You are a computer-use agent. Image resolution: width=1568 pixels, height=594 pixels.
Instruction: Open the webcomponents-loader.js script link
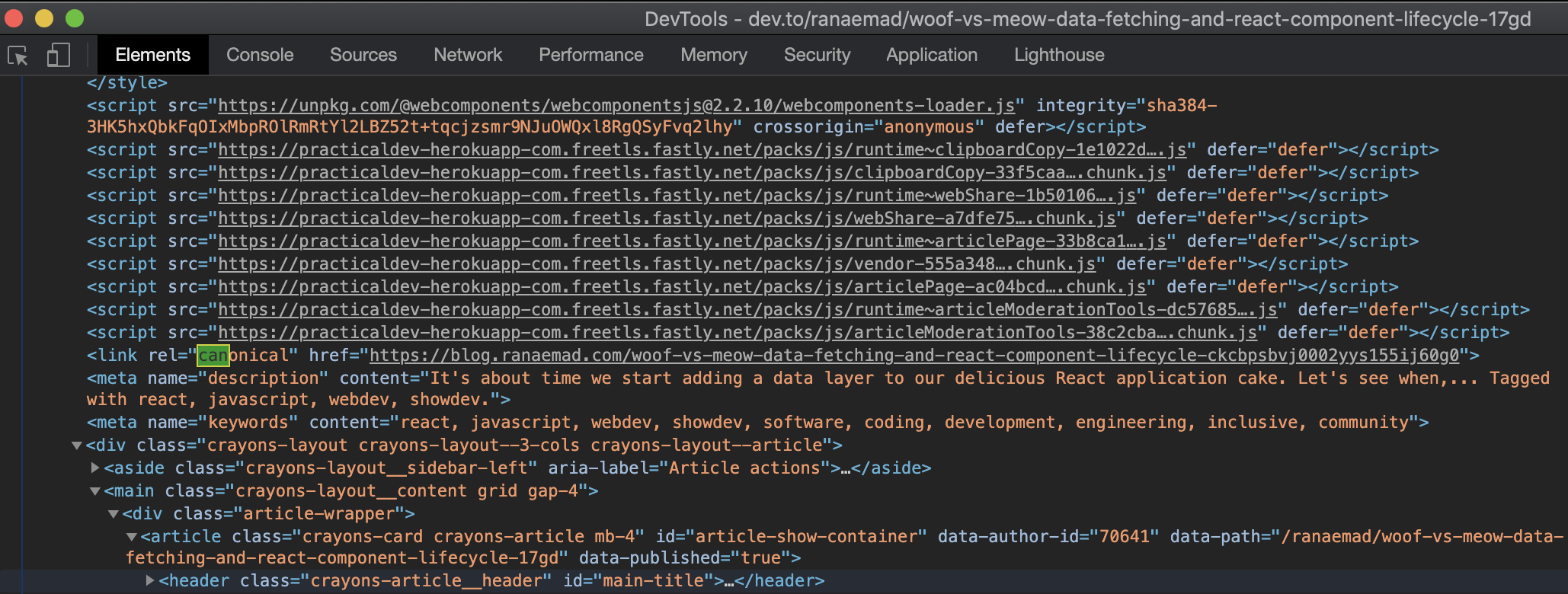[x=616, y=105]
